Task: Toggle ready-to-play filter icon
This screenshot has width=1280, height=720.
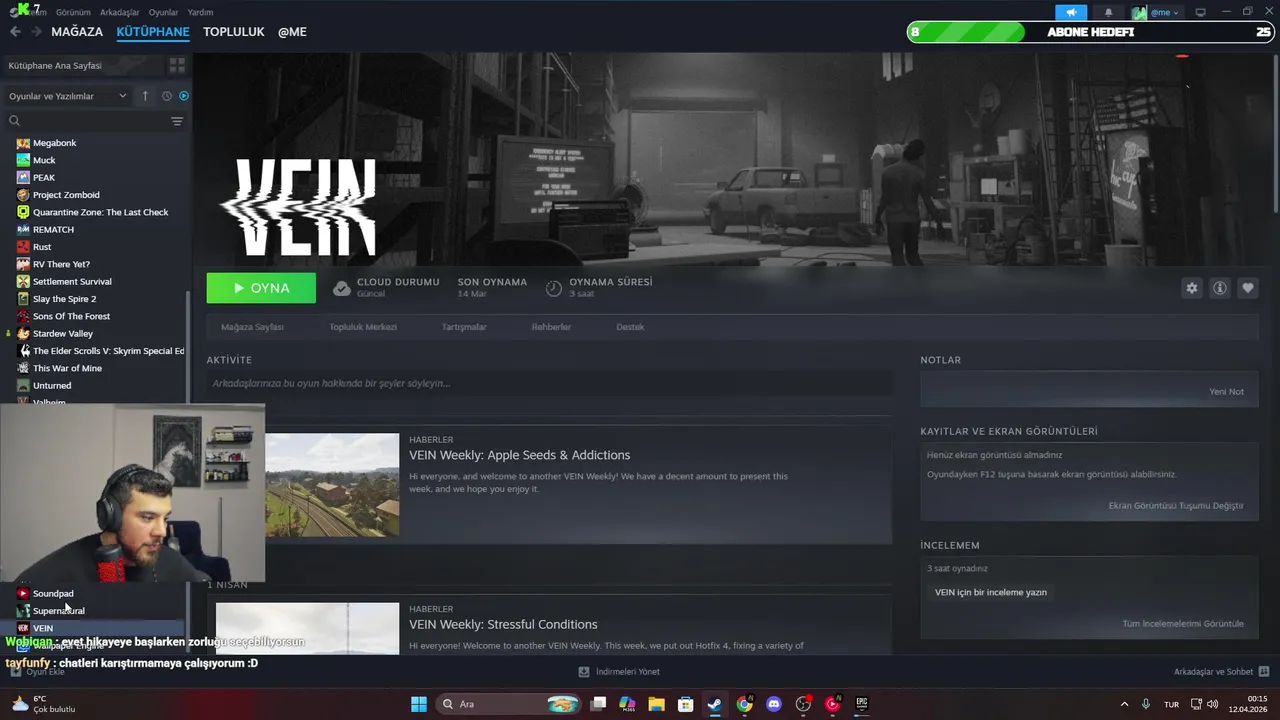Action: [x=184, y=96]
